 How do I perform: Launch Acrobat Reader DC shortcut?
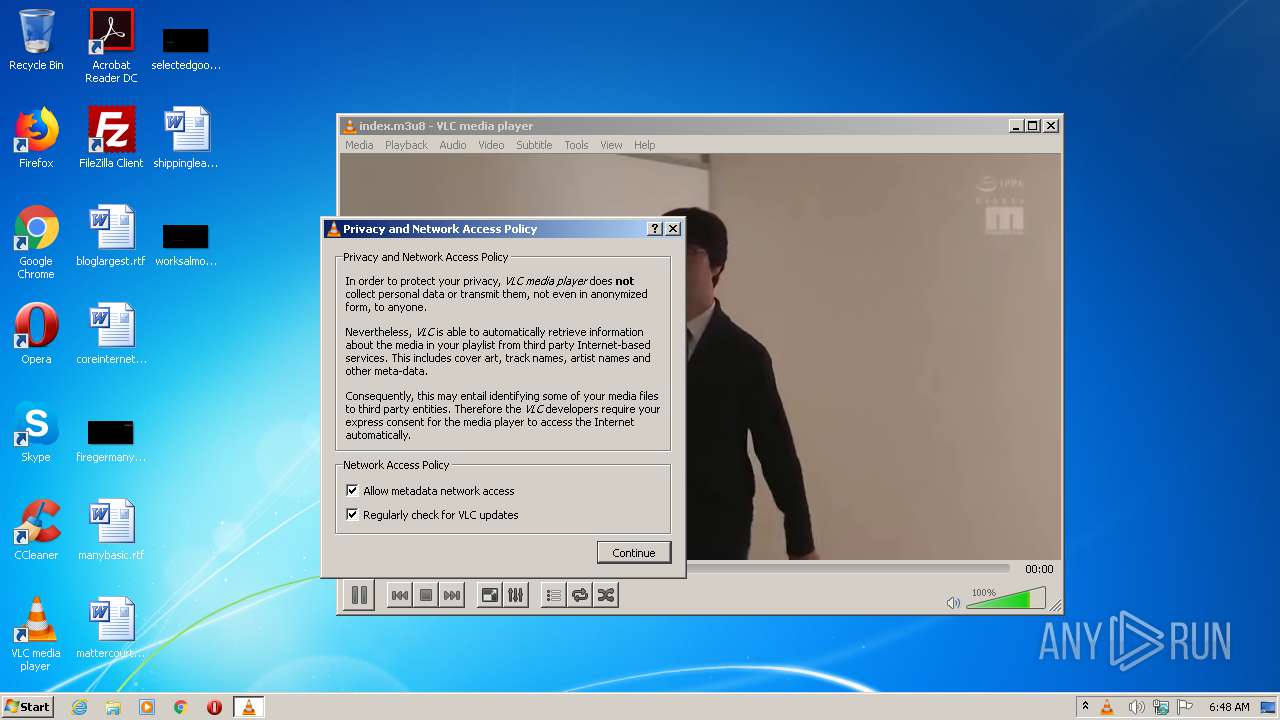(x=111, y=45)
